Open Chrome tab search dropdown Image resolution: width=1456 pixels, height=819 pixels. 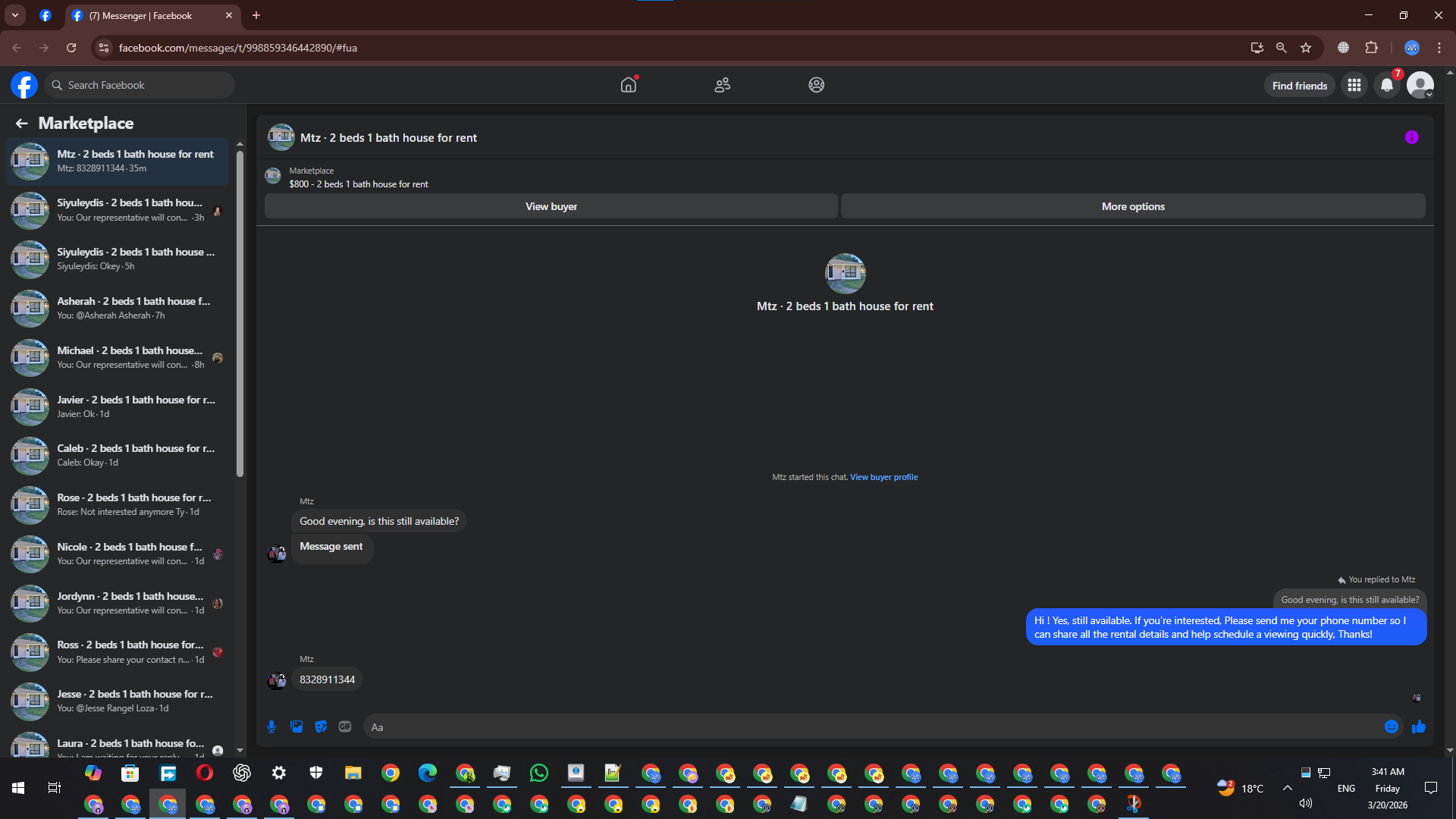(14, 15)
